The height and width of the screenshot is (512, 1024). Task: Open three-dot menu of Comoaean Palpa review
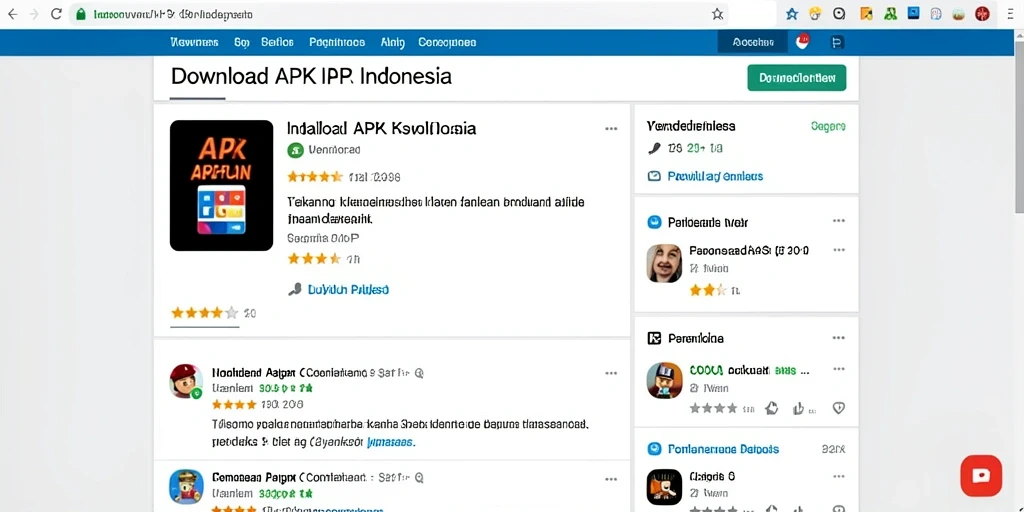pos(611,479)
